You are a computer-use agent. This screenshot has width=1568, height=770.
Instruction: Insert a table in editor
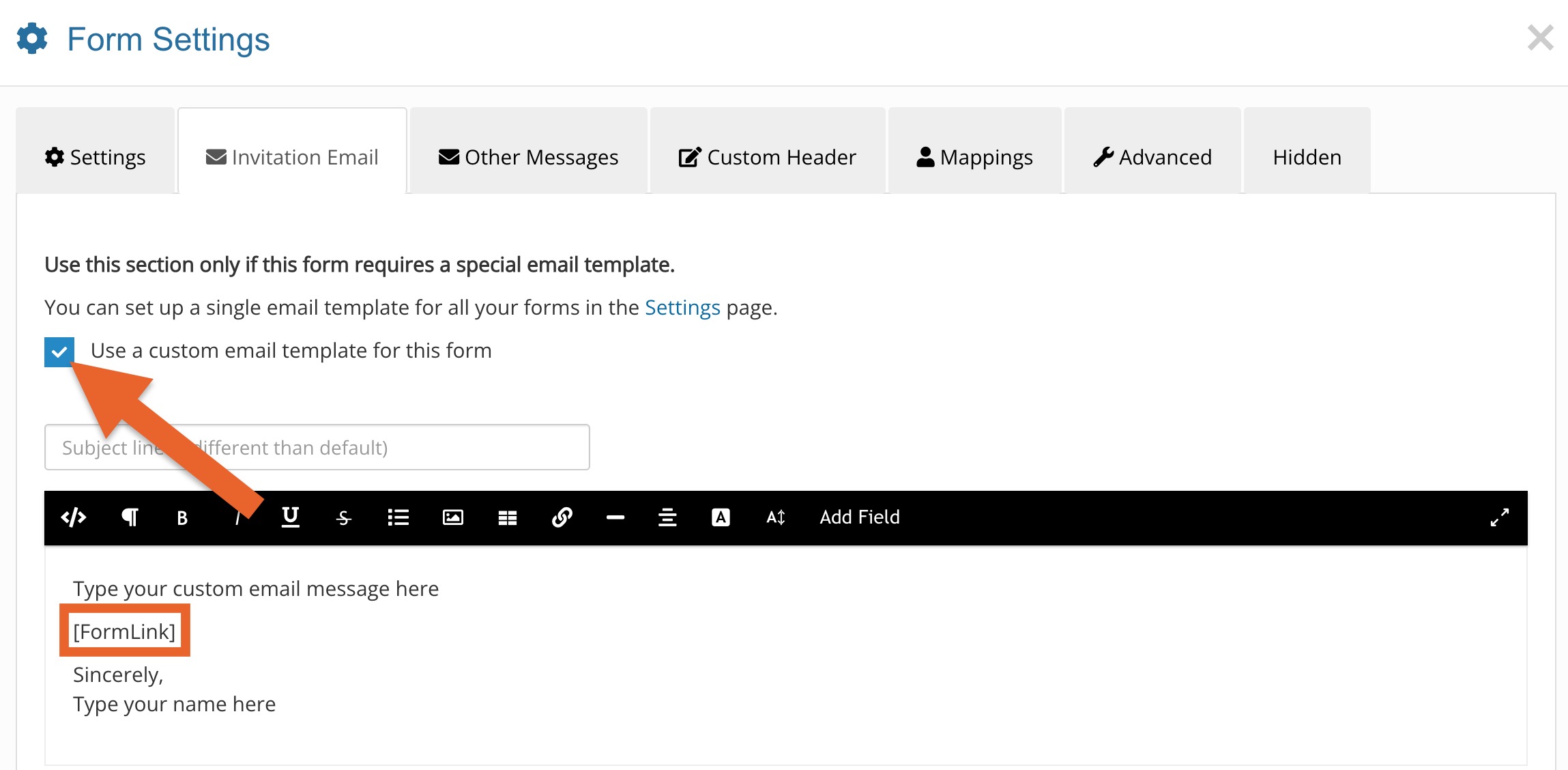(507, 518)
